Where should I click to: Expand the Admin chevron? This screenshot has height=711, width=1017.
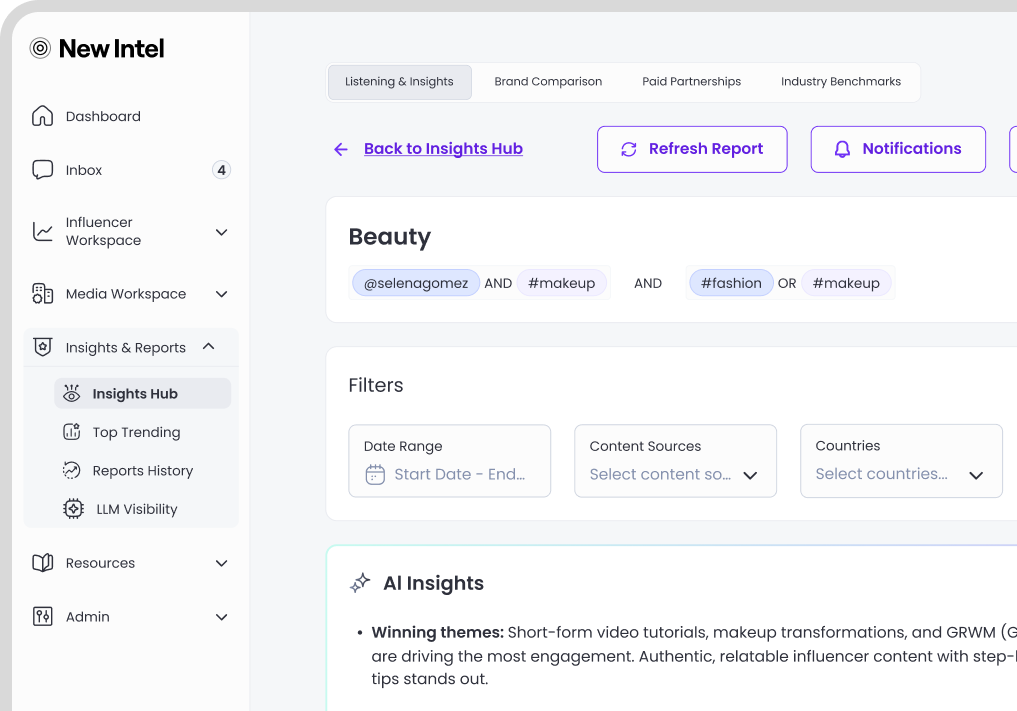point(221,617)
